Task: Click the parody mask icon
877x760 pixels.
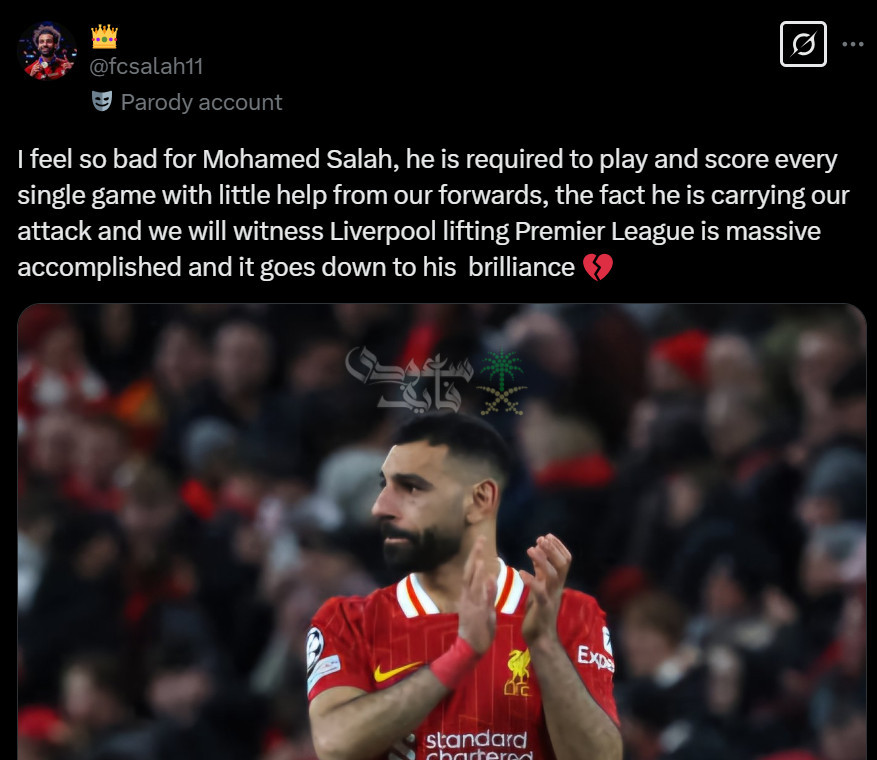Action: (x=102, y=101)
